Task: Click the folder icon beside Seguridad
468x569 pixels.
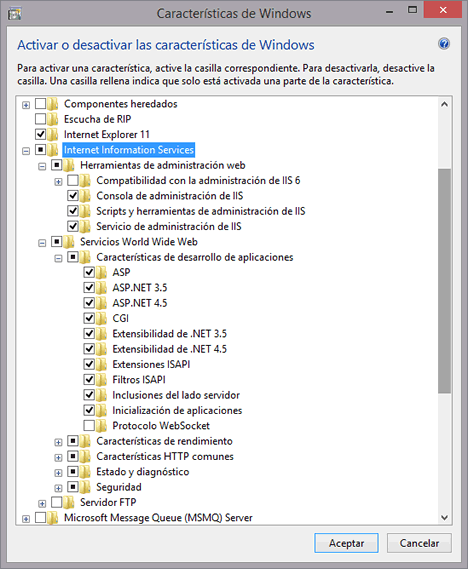Action: (x=85, y=487)
